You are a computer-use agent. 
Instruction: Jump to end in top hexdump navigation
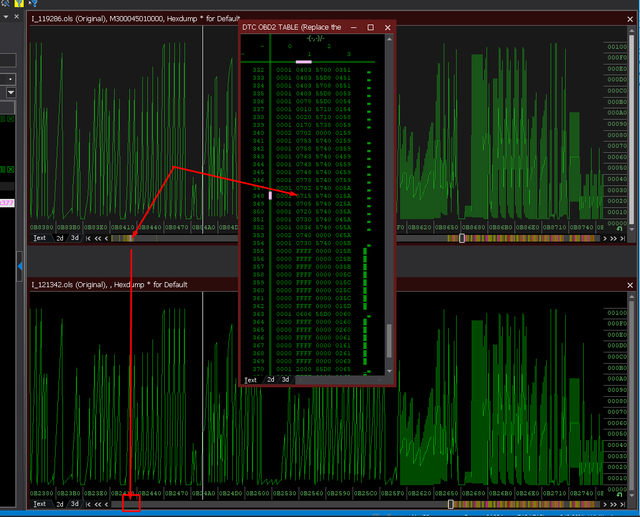point(622,238)
